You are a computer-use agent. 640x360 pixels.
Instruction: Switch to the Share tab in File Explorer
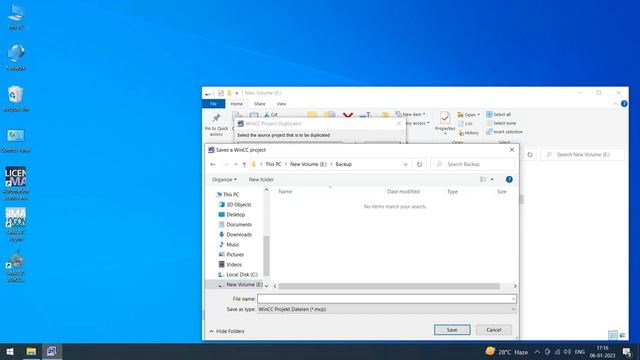click(260, 104)
